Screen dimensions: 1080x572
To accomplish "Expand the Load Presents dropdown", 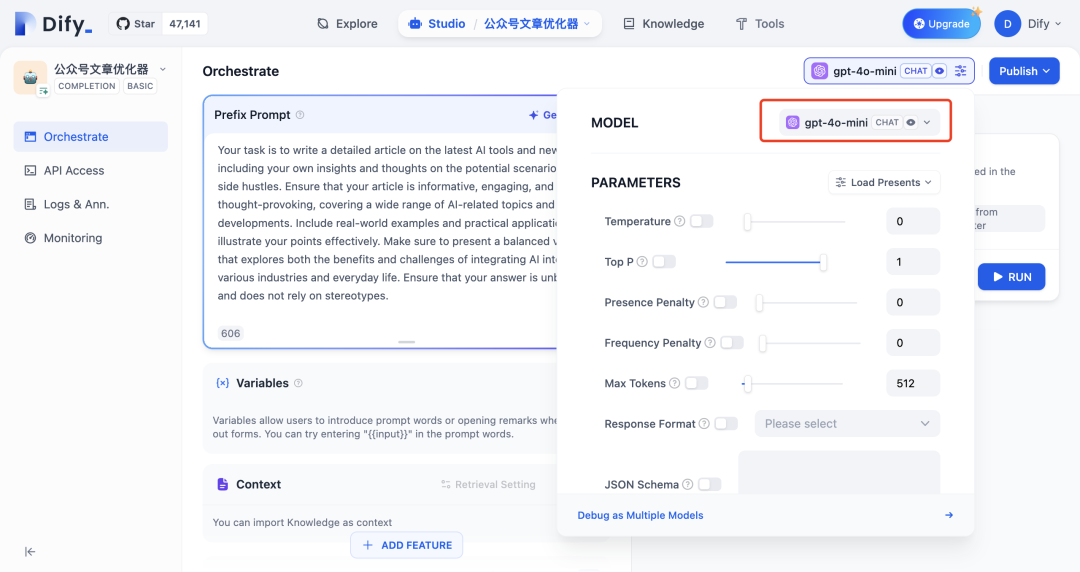I will tap(884, 182).
